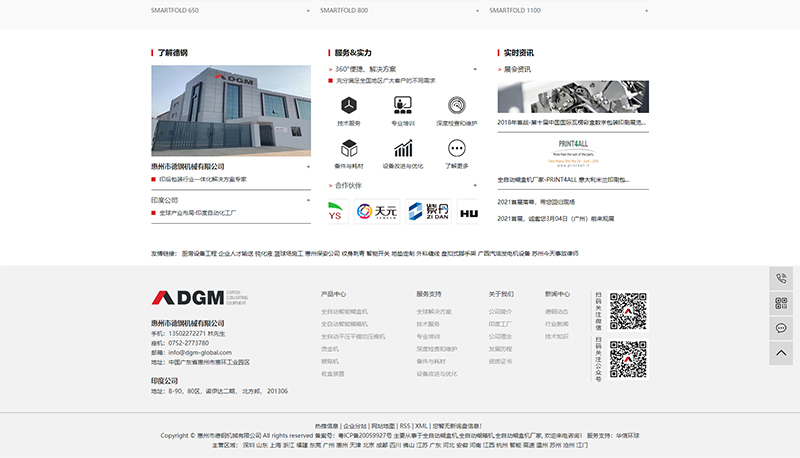Screen dimensions: 800x458
Task: Click the 全球产业布局-印度自动化工厂 text
Action: click(198, 213)
